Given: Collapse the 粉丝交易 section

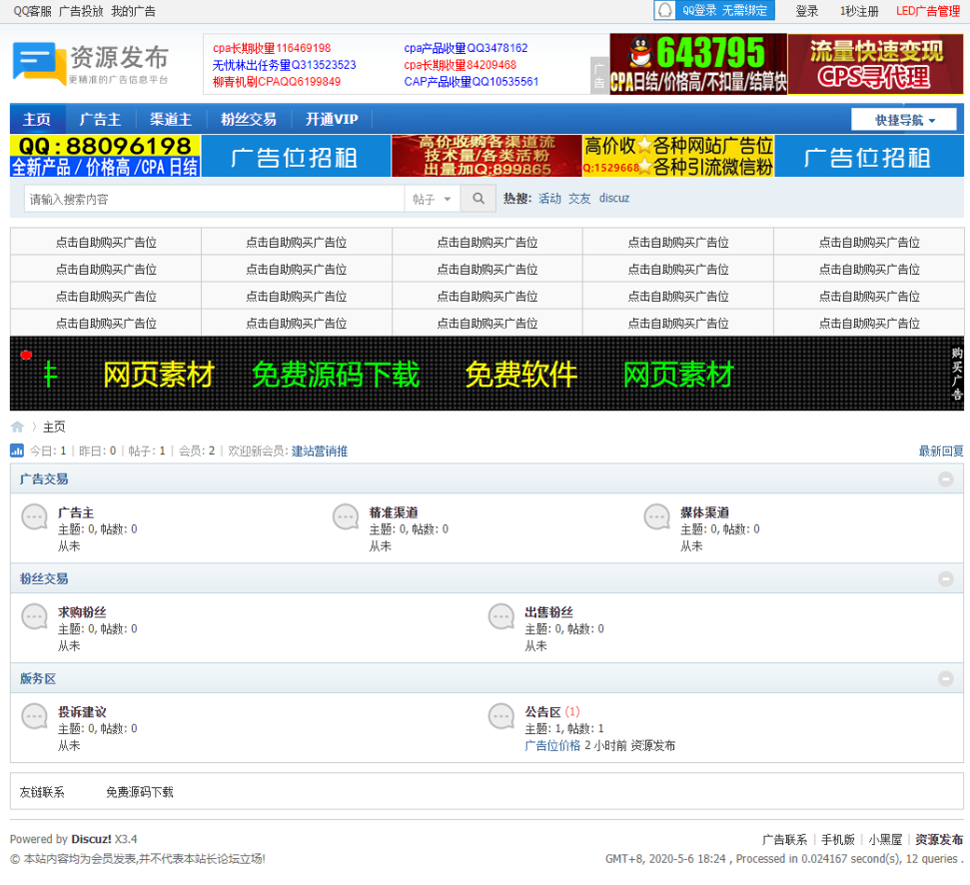Looking at the screenshot, I should (x=945, y=579).
